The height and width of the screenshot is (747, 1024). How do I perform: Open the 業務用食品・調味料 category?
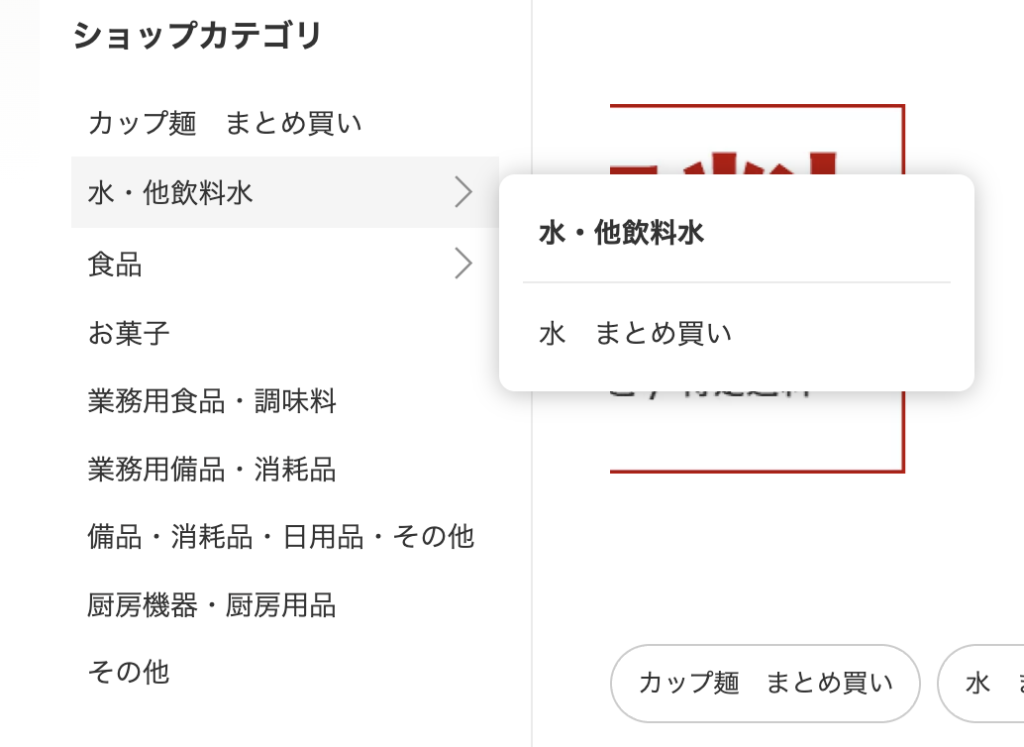pyautogui.click(x=212, y=401)
